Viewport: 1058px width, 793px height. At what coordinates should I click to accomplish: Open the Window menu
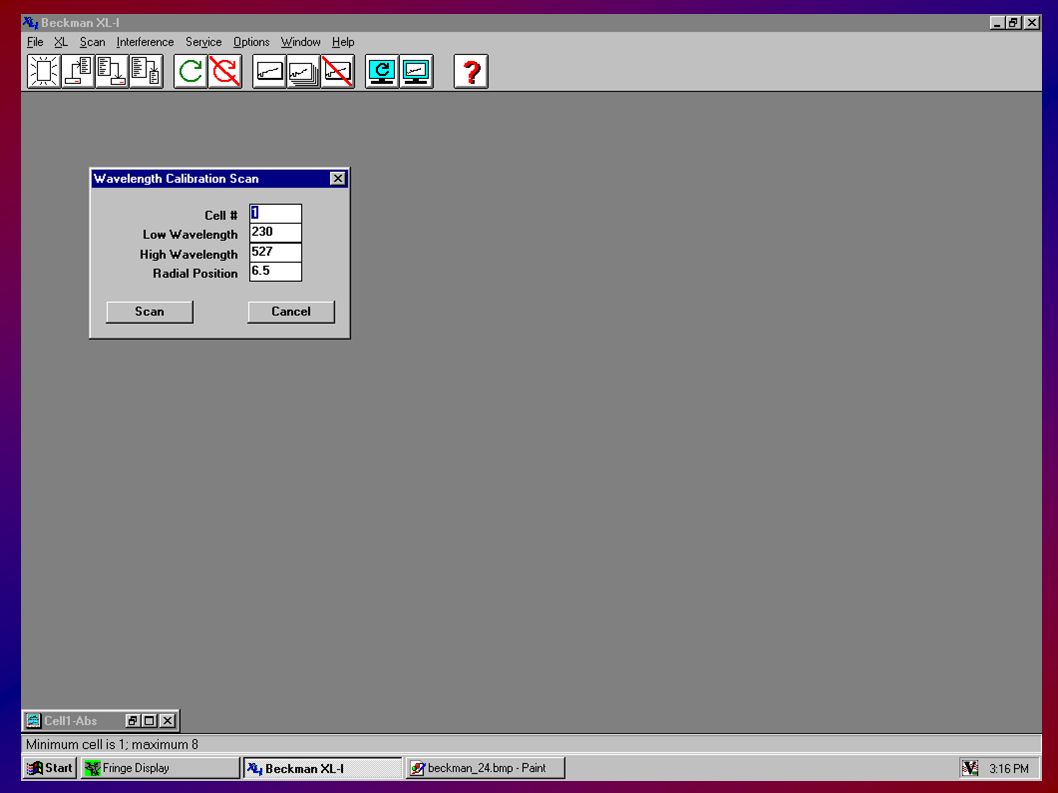(x=300, y=42)
